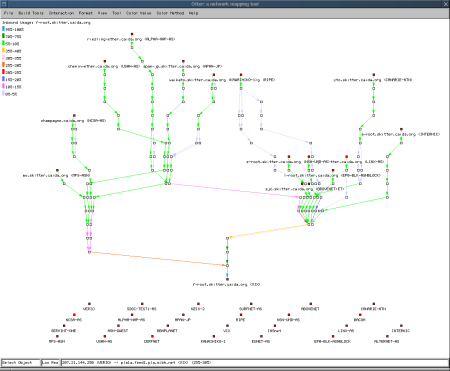The width and height of the screenshot is (450, 371).
Task: Select the SURFNET-AS node
Action: (251, 304)
